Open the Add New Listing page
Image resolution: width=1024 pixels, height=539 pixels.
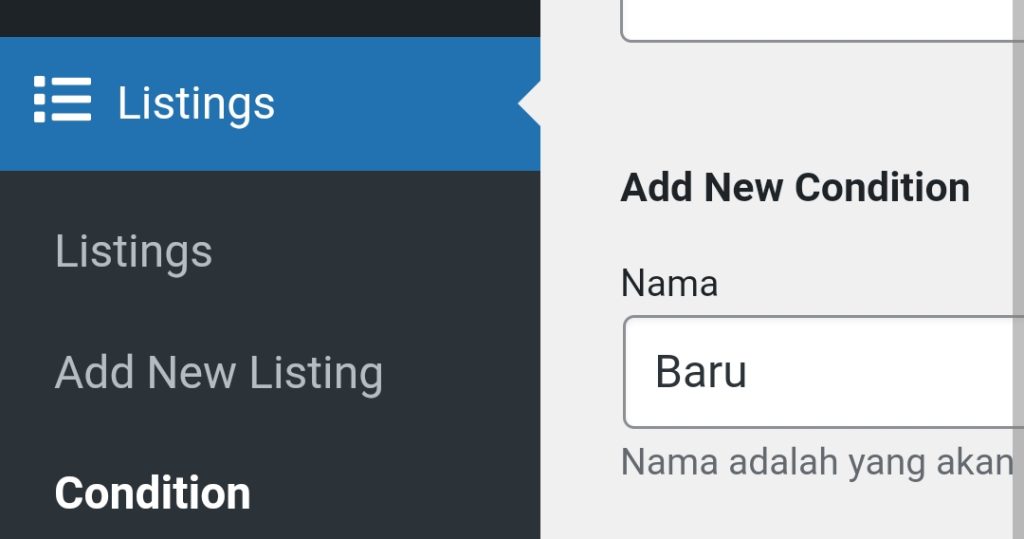click(218, 373)
